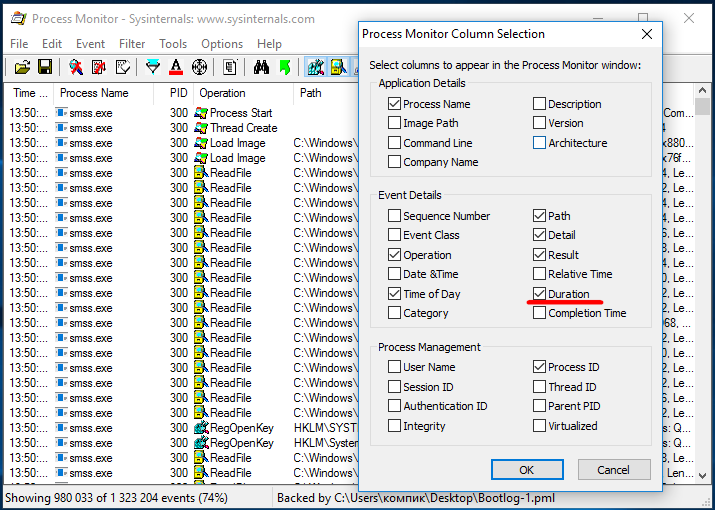The height and width of the screenshot is (510, 715).
Task: Toggle the Show Registry Activity icon
Action: pos(316,67)
